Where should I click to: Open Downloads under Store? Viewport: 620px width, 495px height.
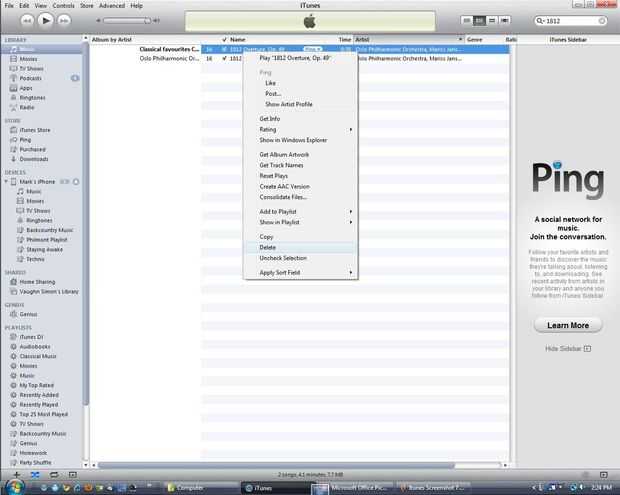[34, 159]
